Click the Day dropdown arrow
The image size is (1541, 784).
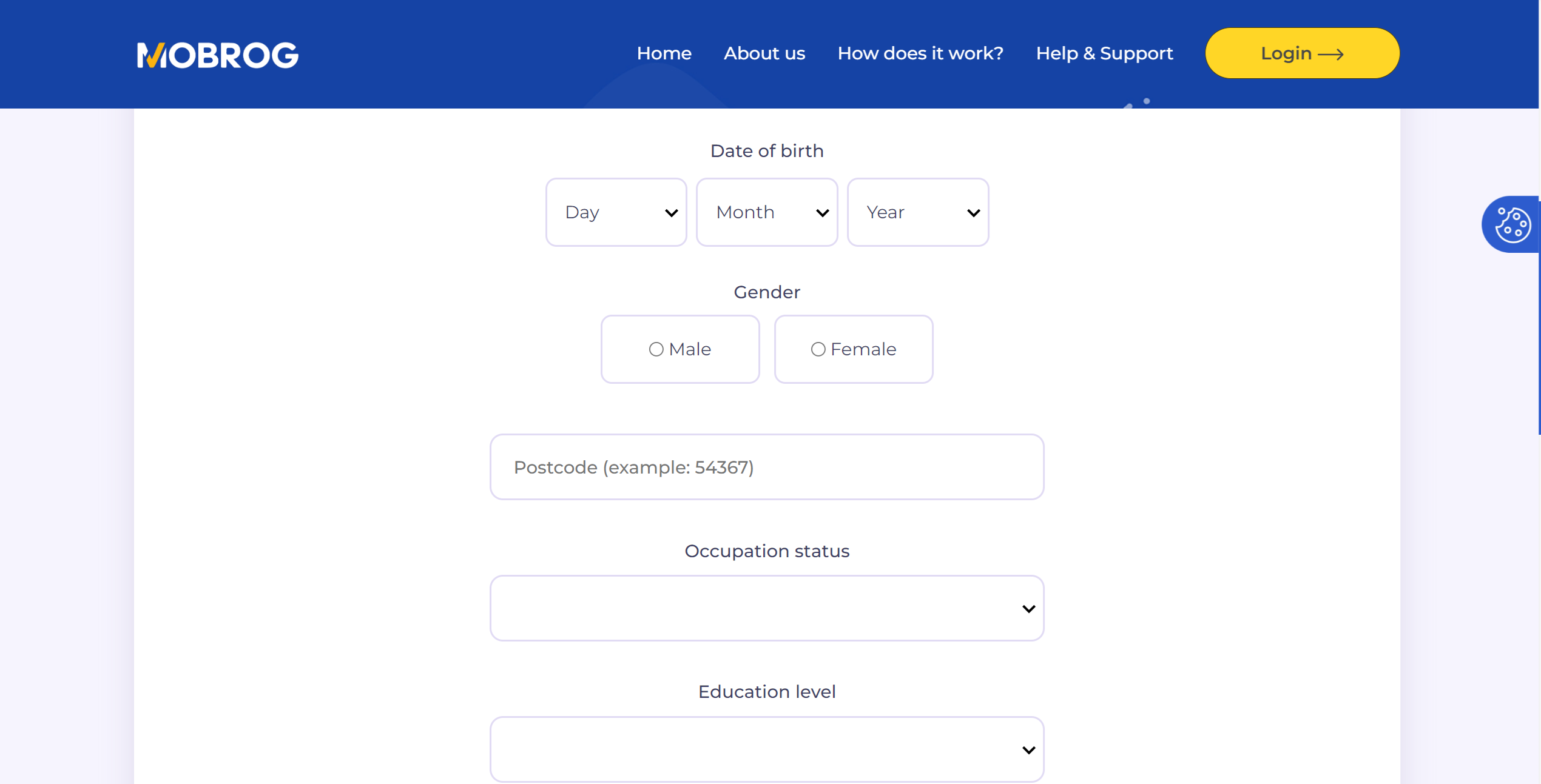669,211
